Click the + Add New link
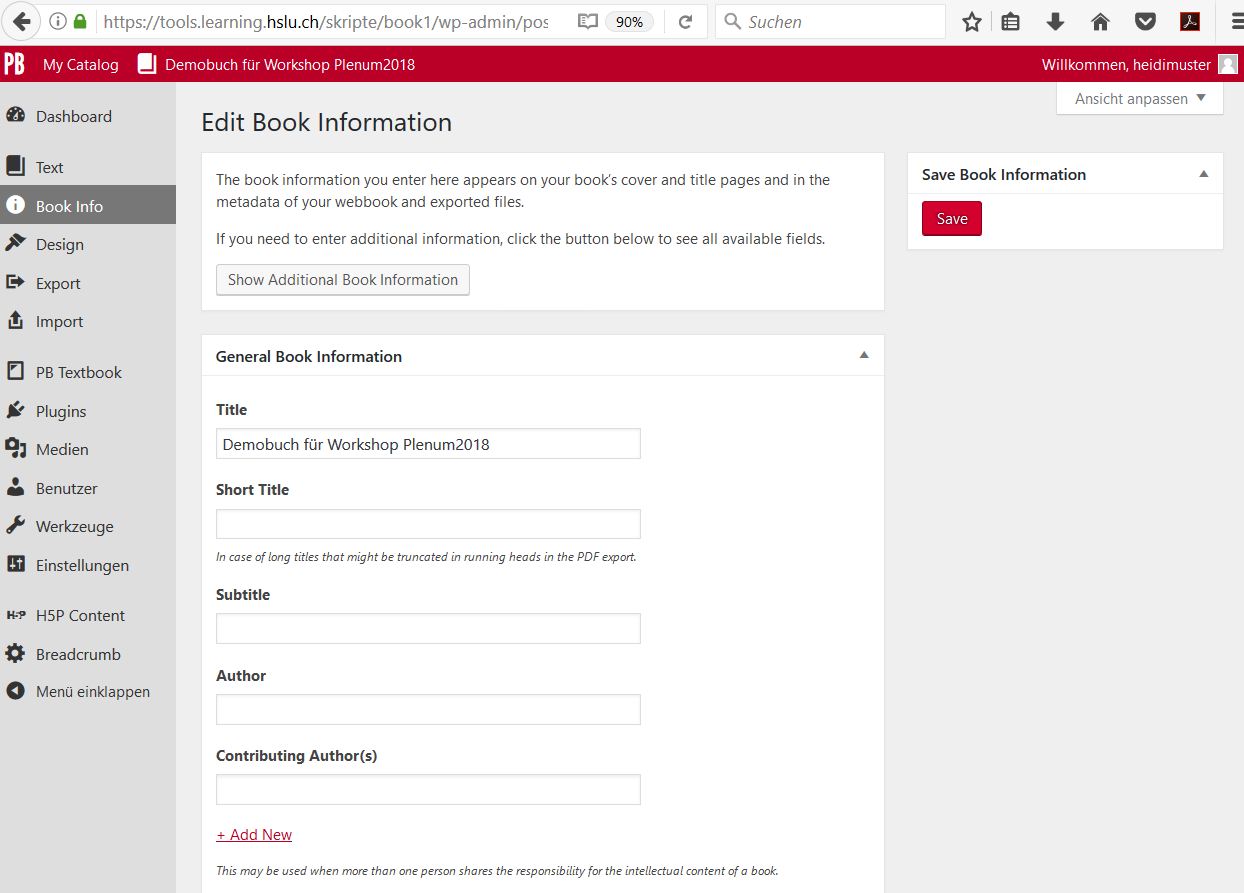Viewport: 1244px width, 893px height. tap(254, 835)
